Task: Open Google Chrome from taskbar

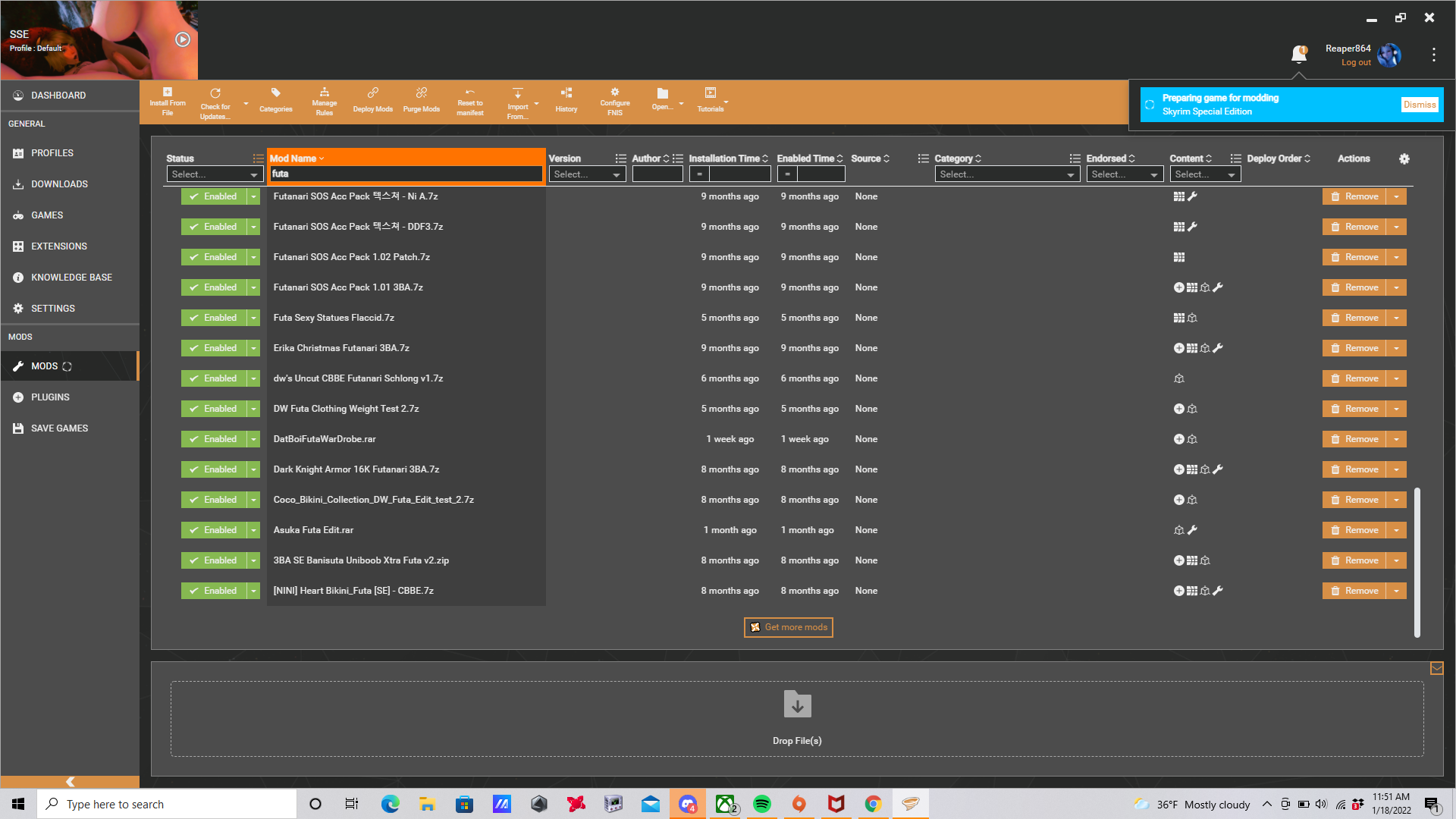Action: tap(874, 804)
